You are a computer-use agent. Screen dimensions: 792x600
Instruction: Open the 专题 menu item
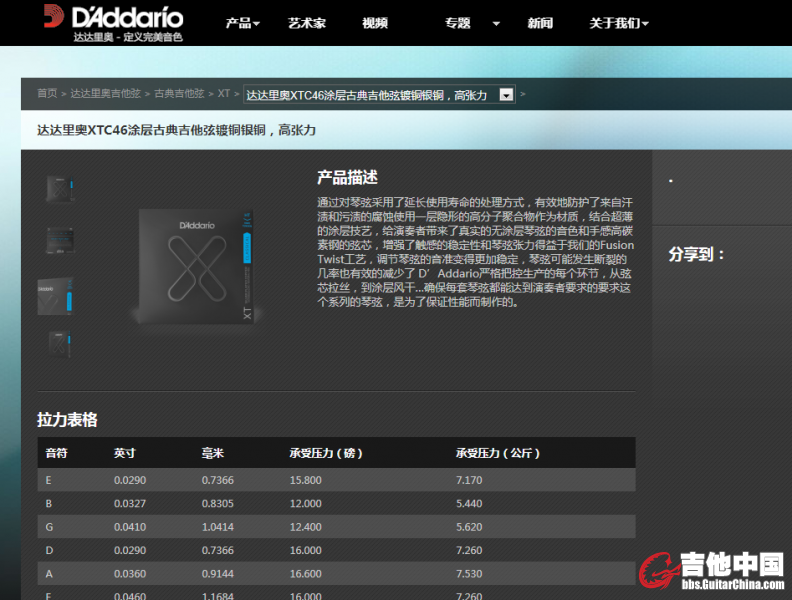pos(458,23)
